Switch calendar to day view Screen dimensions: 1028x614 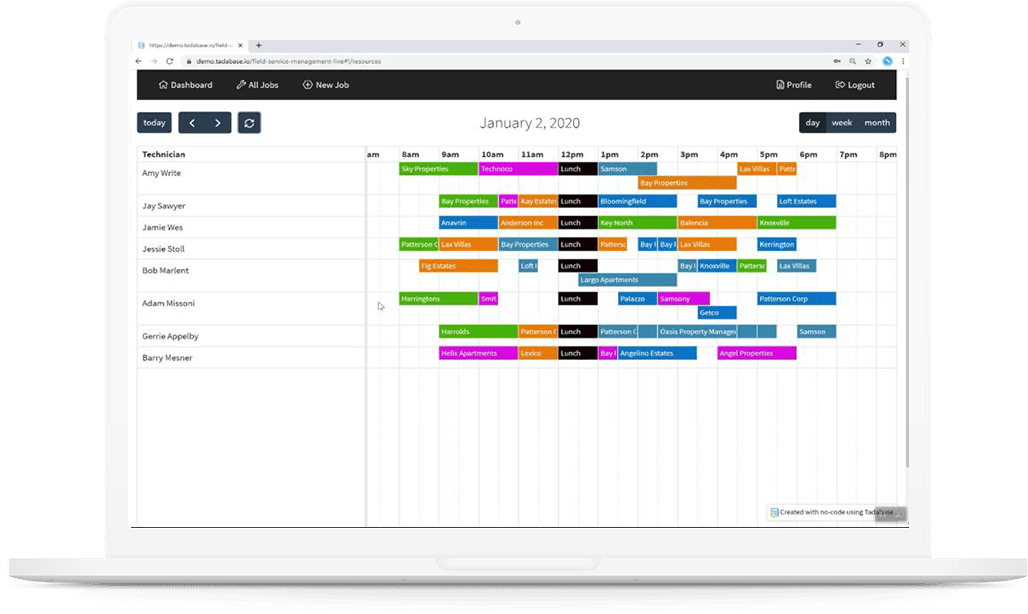pyautogui.click(x=813, y=123)
